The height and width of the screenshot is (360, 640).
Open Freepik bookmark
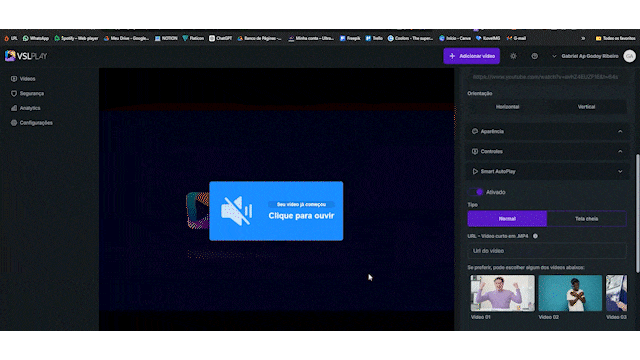pos(350,38)
